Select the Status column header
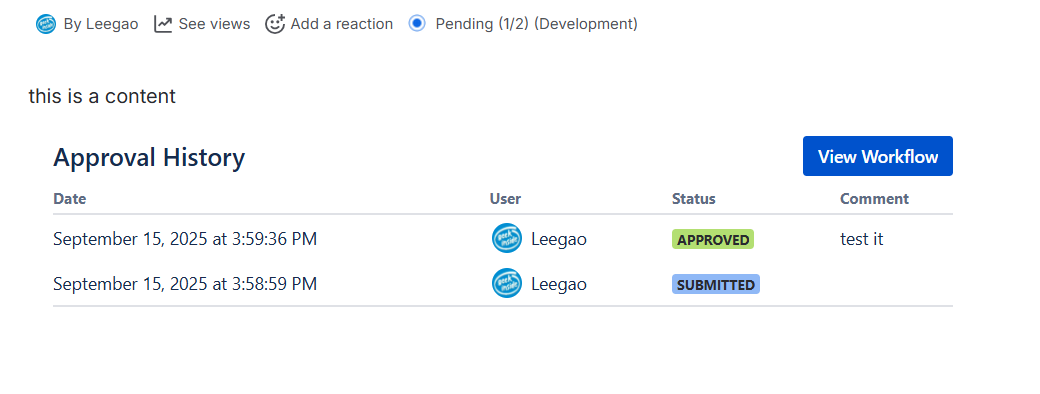1040x394 pixels. pyautogui.click(x=694, y=198)
